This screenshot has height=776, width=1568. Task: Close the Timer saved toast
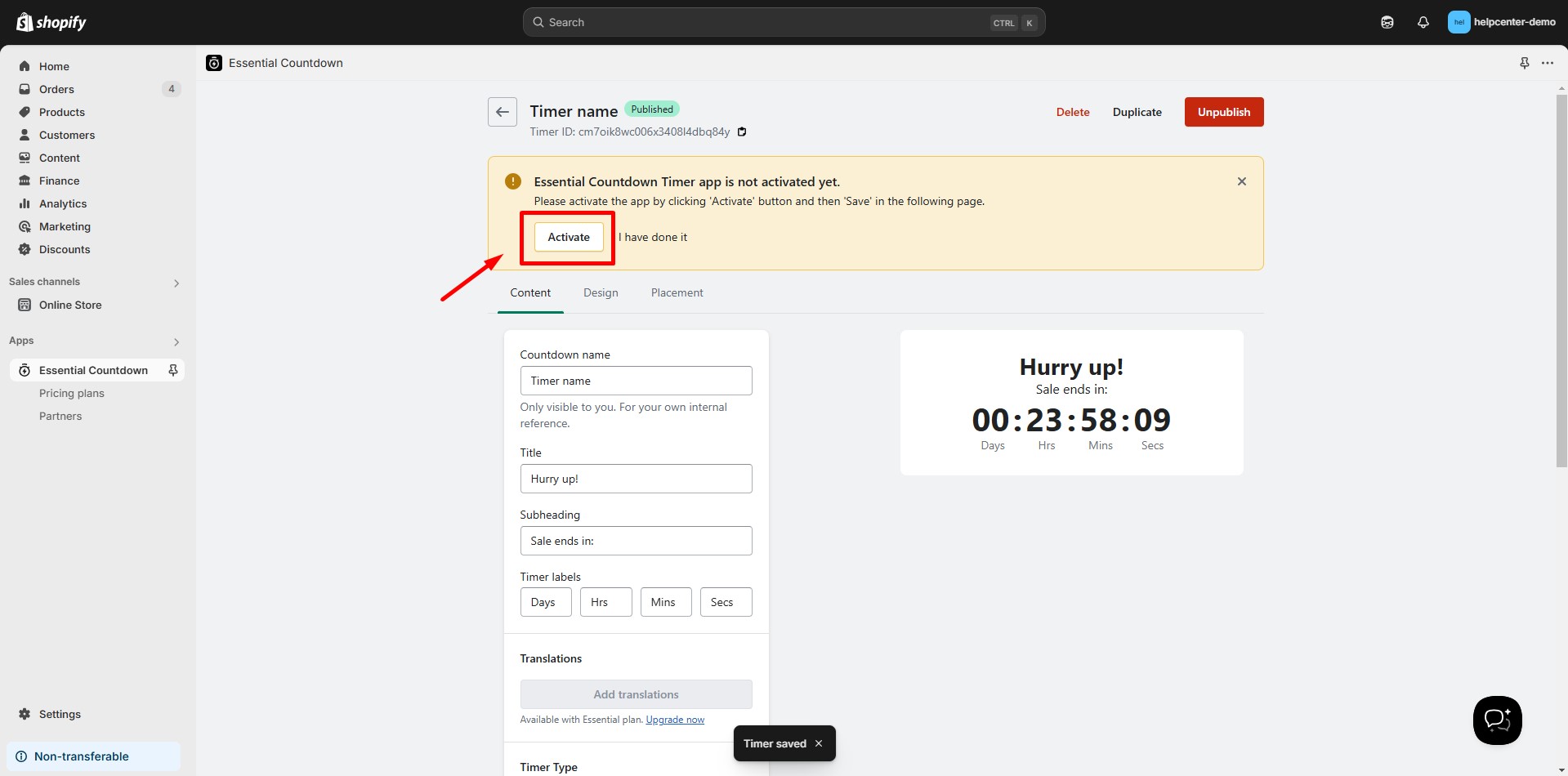pyautogui.click(x=819, y=743)
